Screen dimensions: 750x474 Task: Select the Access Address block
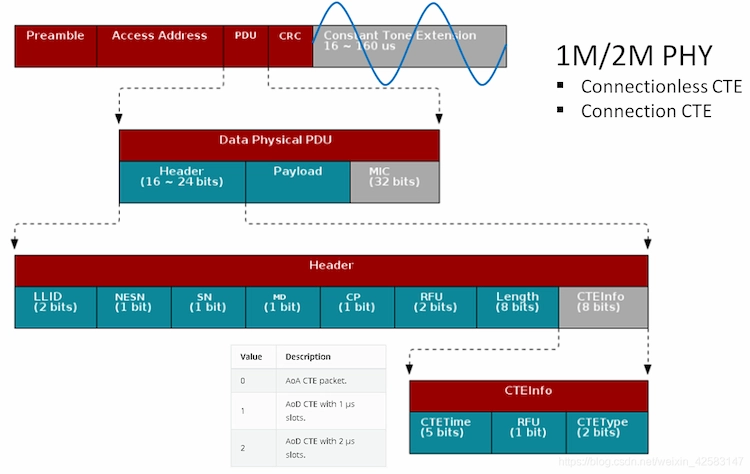coord(160,46)
